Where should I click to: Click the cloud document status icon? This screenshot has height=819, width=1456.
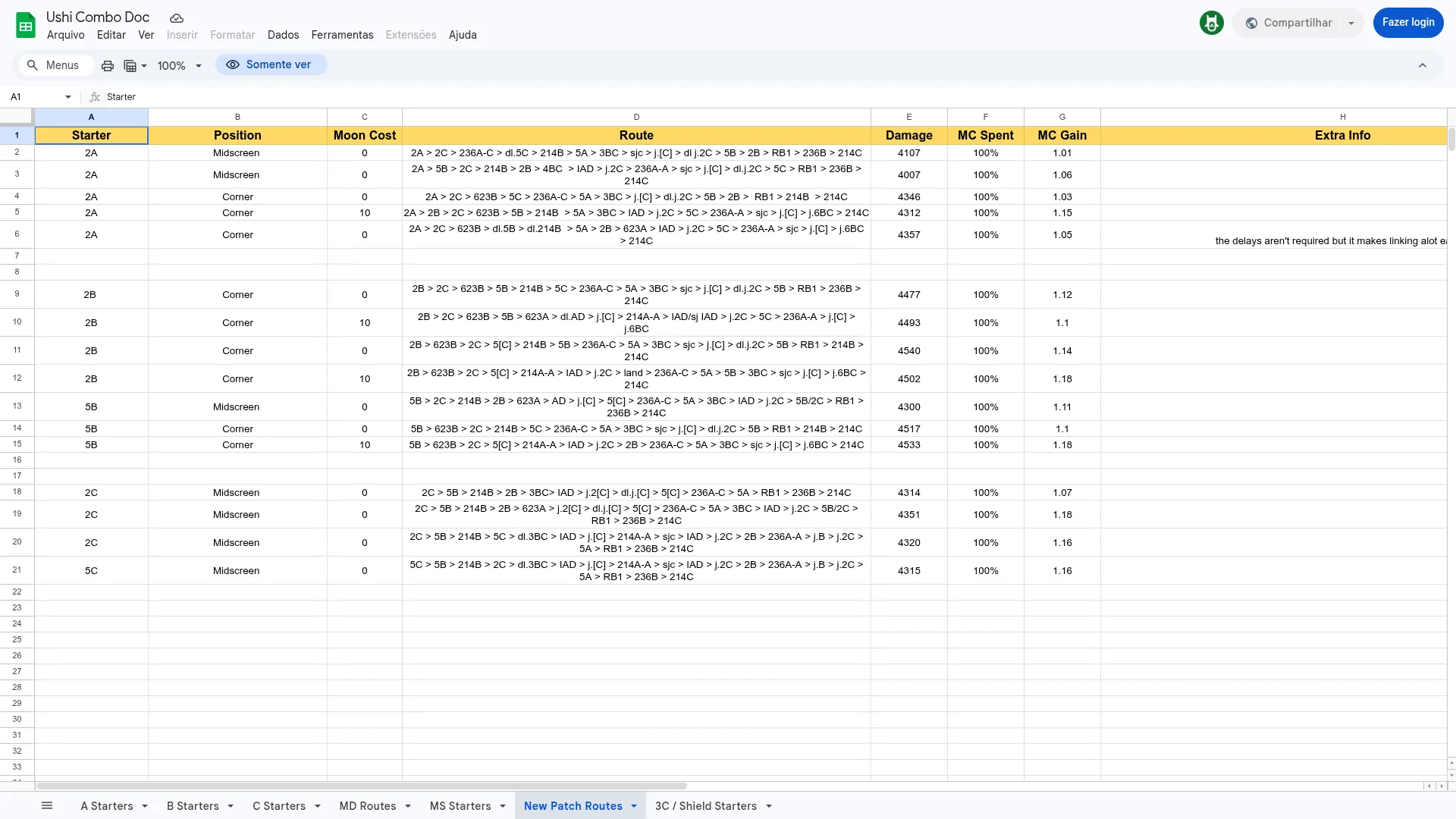point(177,18)
